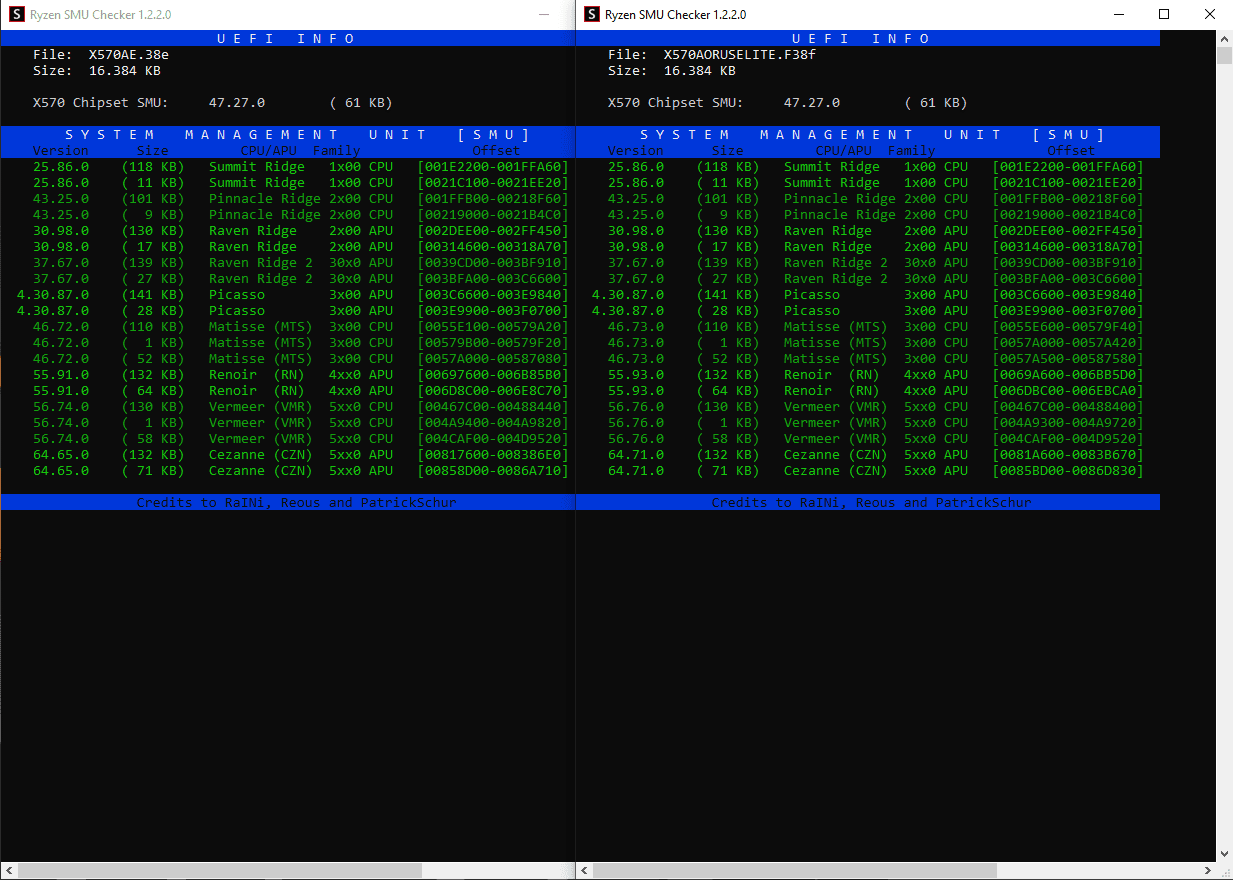Click offset [00579B00-00579F20] in the left window

[x=493, y=343]
